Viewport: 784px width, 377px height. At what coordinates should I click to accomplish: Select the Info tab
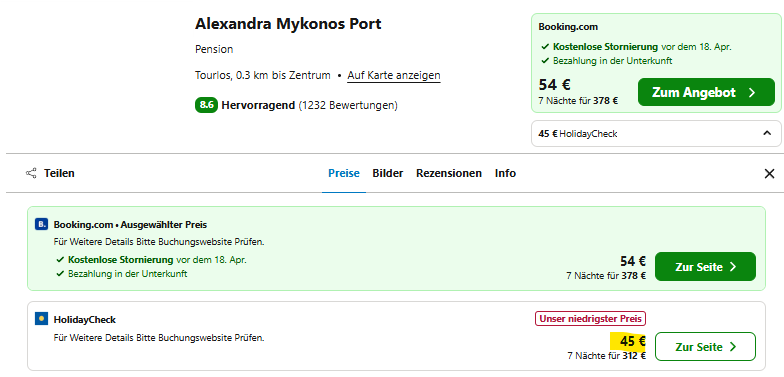click(x=506, y=174)
